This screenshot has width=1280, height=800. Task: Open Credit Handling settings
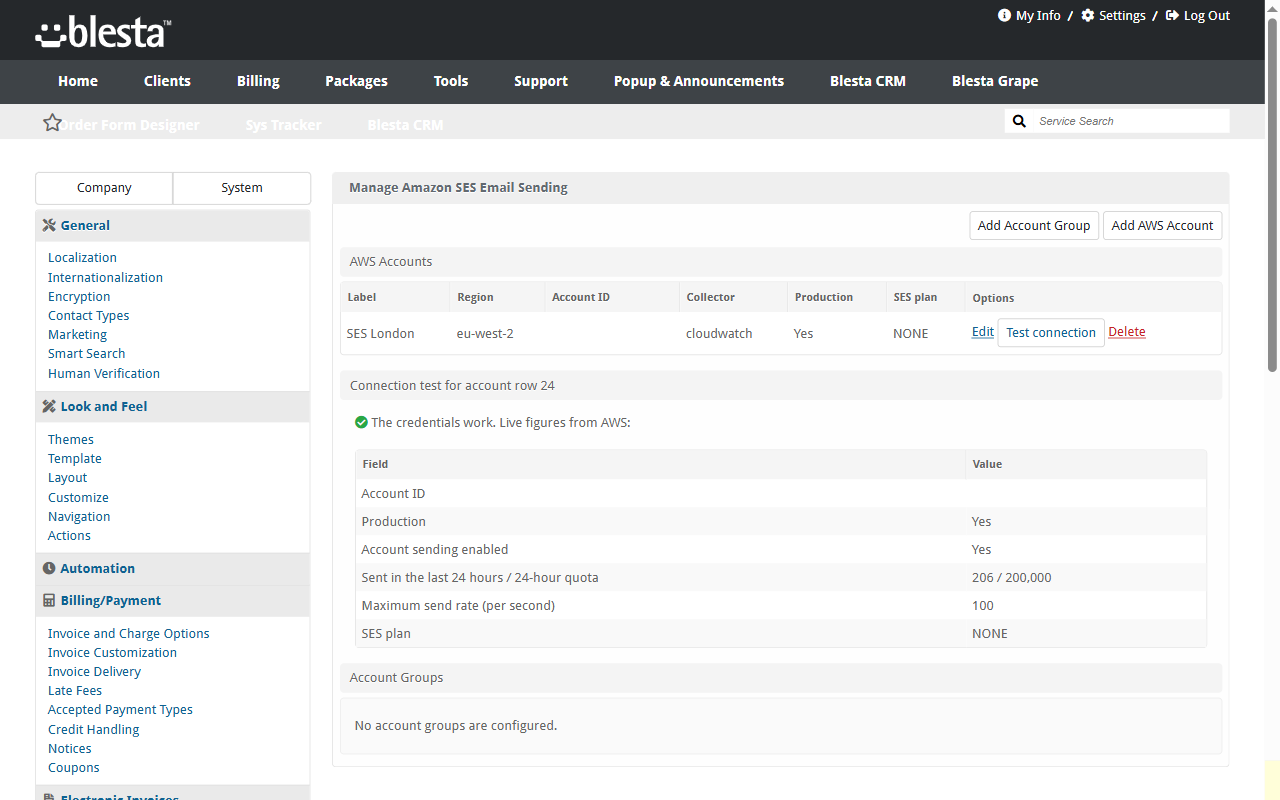(93, 730)
